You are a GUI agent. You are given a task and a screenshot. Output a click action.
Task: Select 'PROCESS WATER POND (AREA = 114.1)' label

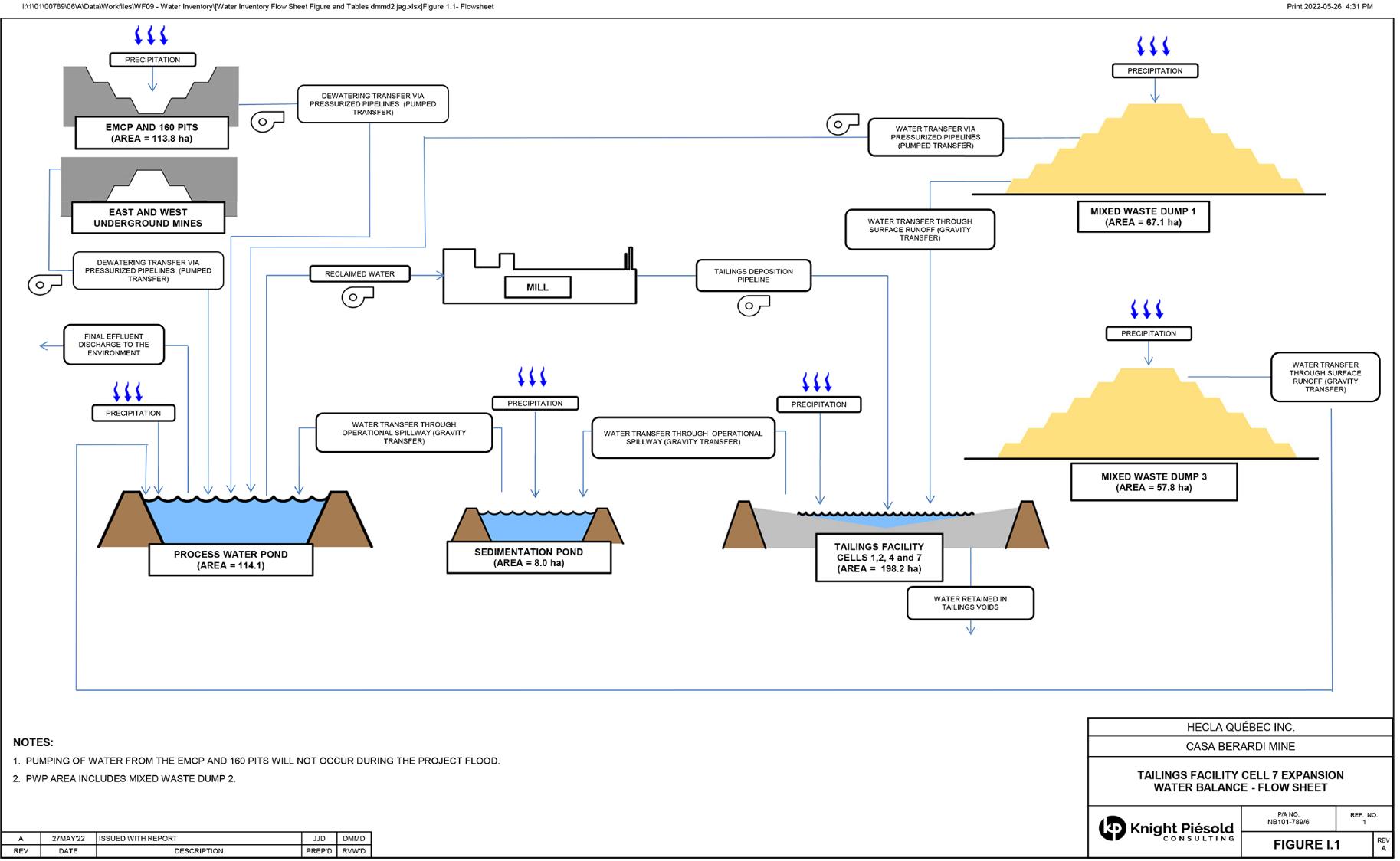pyautogui.click(x=231, y=560)
